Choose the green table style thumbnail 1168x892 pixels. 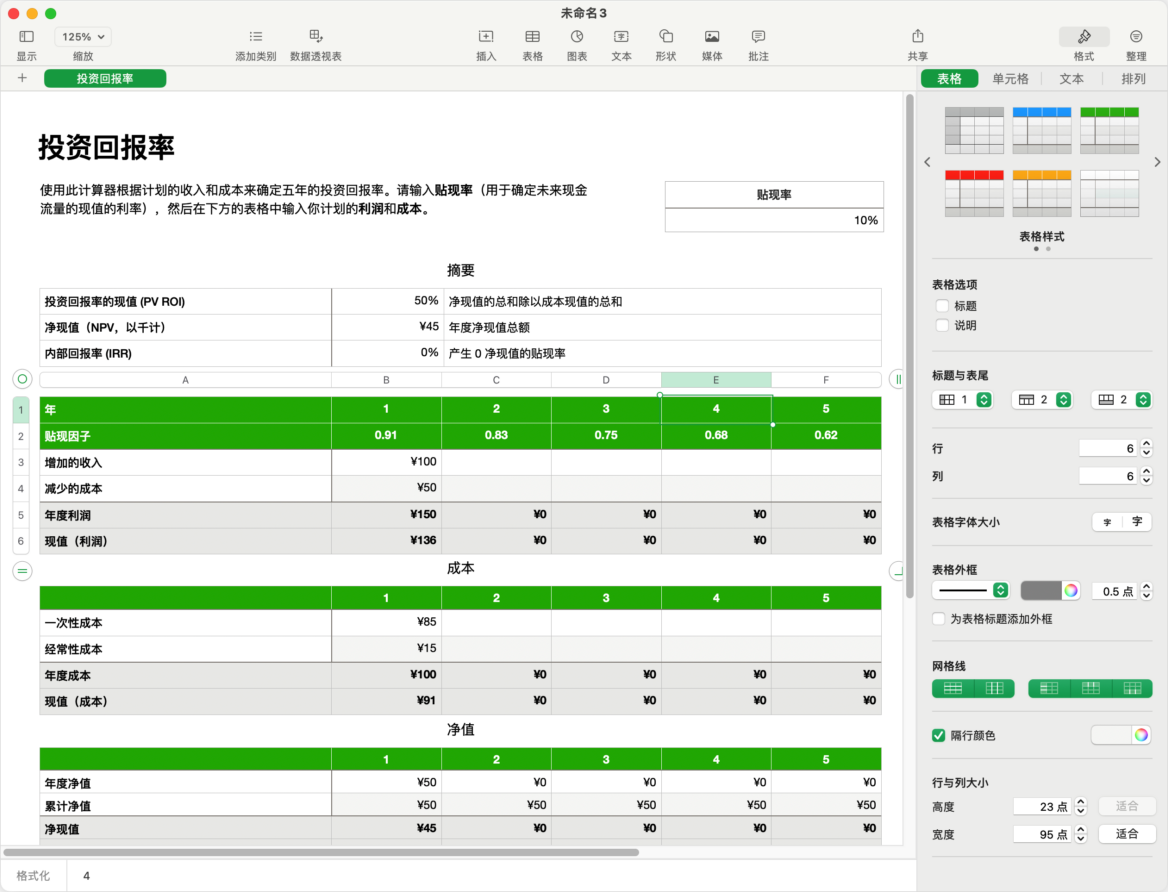point(1109,130)
